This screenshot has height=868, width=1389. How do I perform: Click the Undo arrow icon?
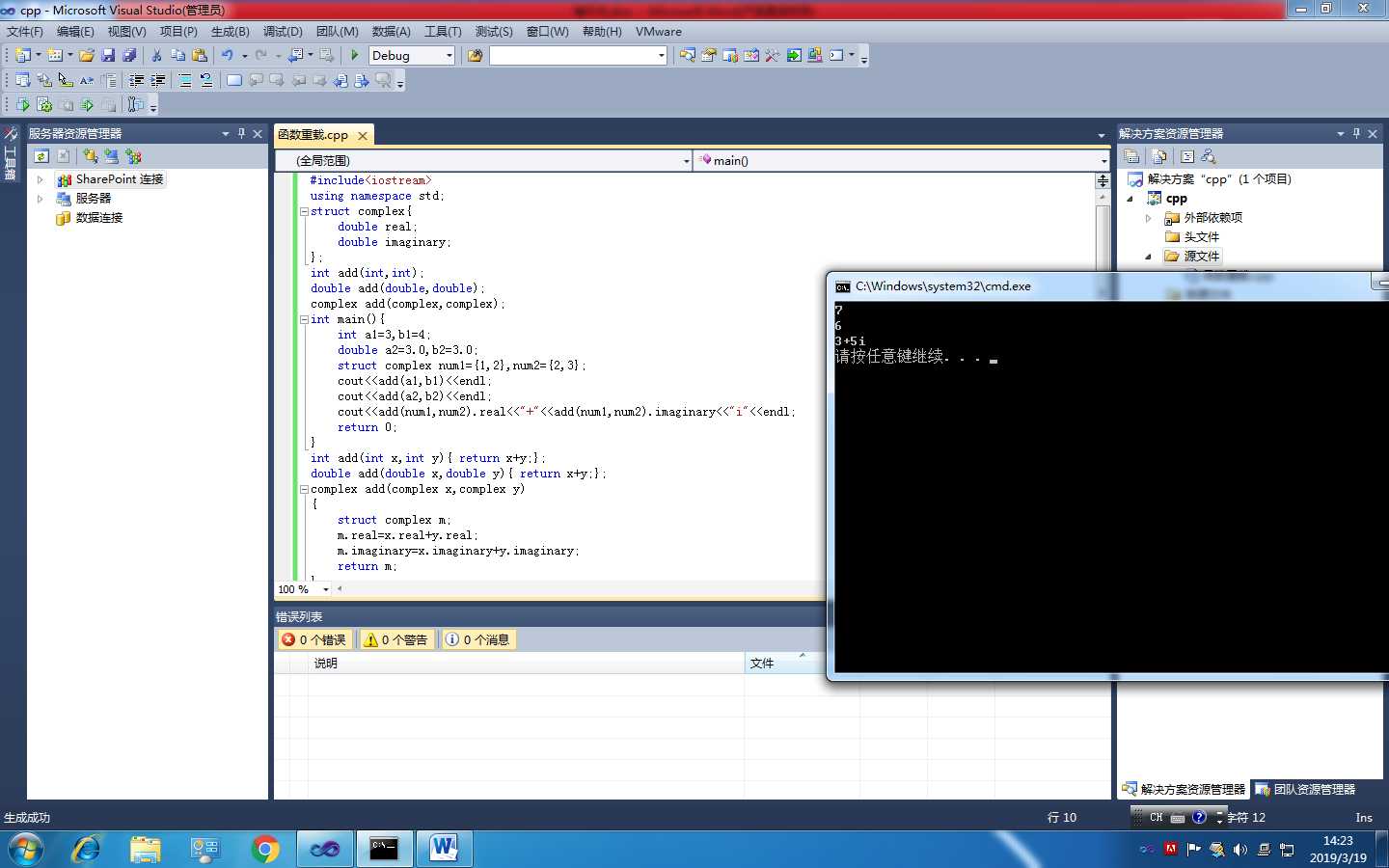[x=227, y=56]
